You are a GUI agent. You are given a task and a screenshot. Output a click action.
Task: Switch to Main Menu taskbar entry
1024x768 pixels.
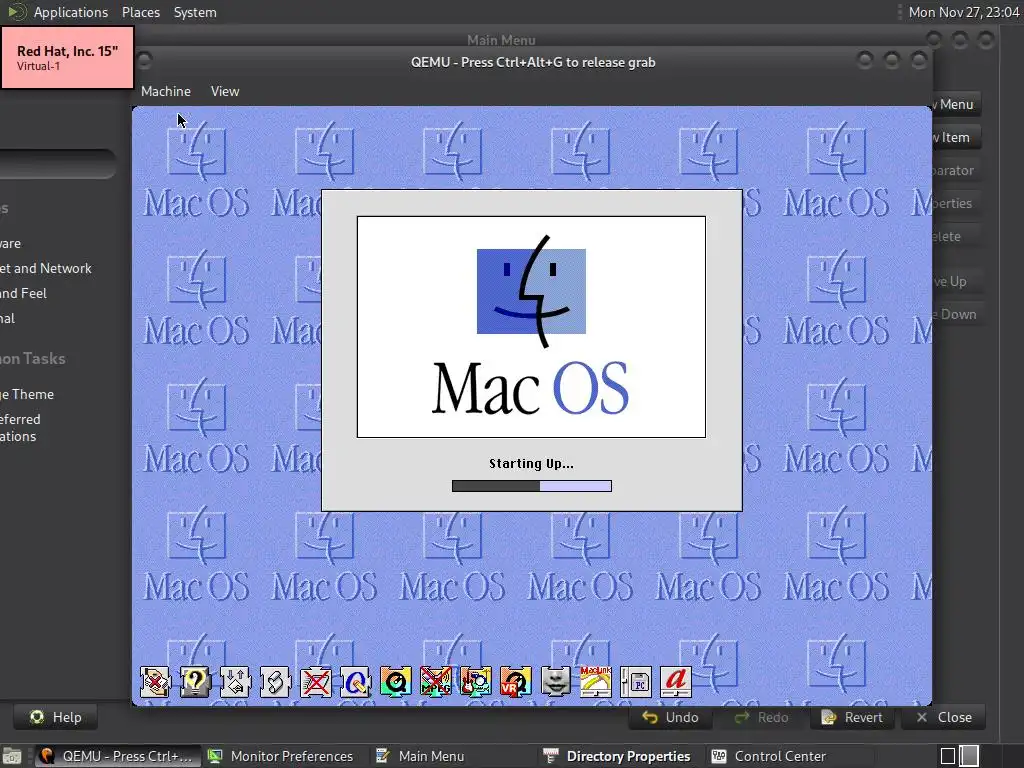point(421,756)
